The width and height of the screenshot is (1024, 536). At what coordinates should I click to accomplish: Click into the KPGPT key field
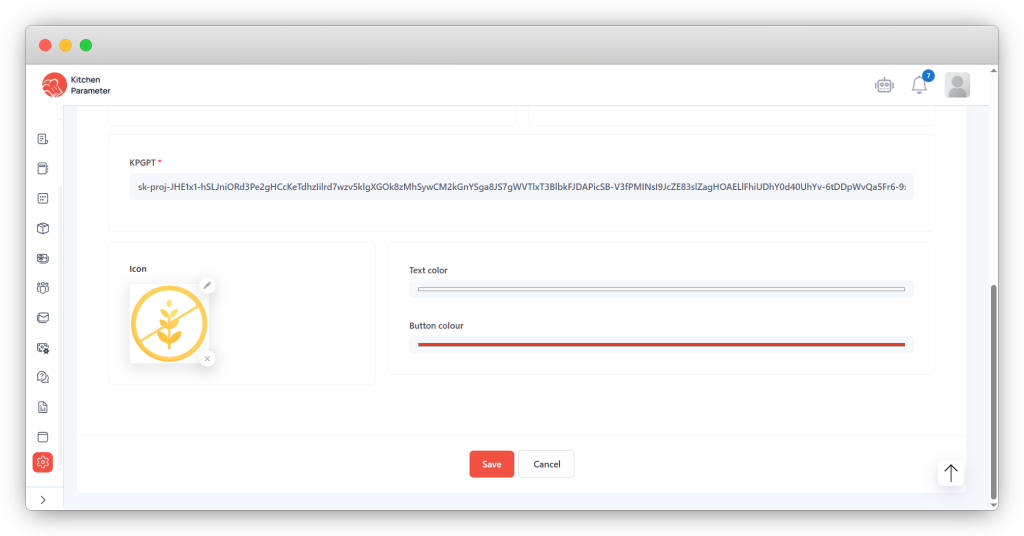click(521, 186)
